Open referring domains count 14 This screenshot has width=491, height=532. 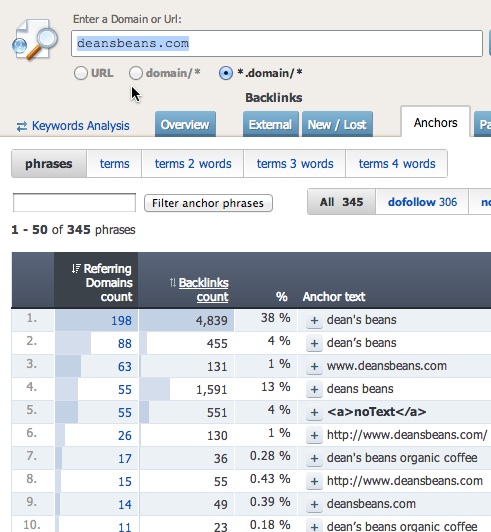(125, 505)
